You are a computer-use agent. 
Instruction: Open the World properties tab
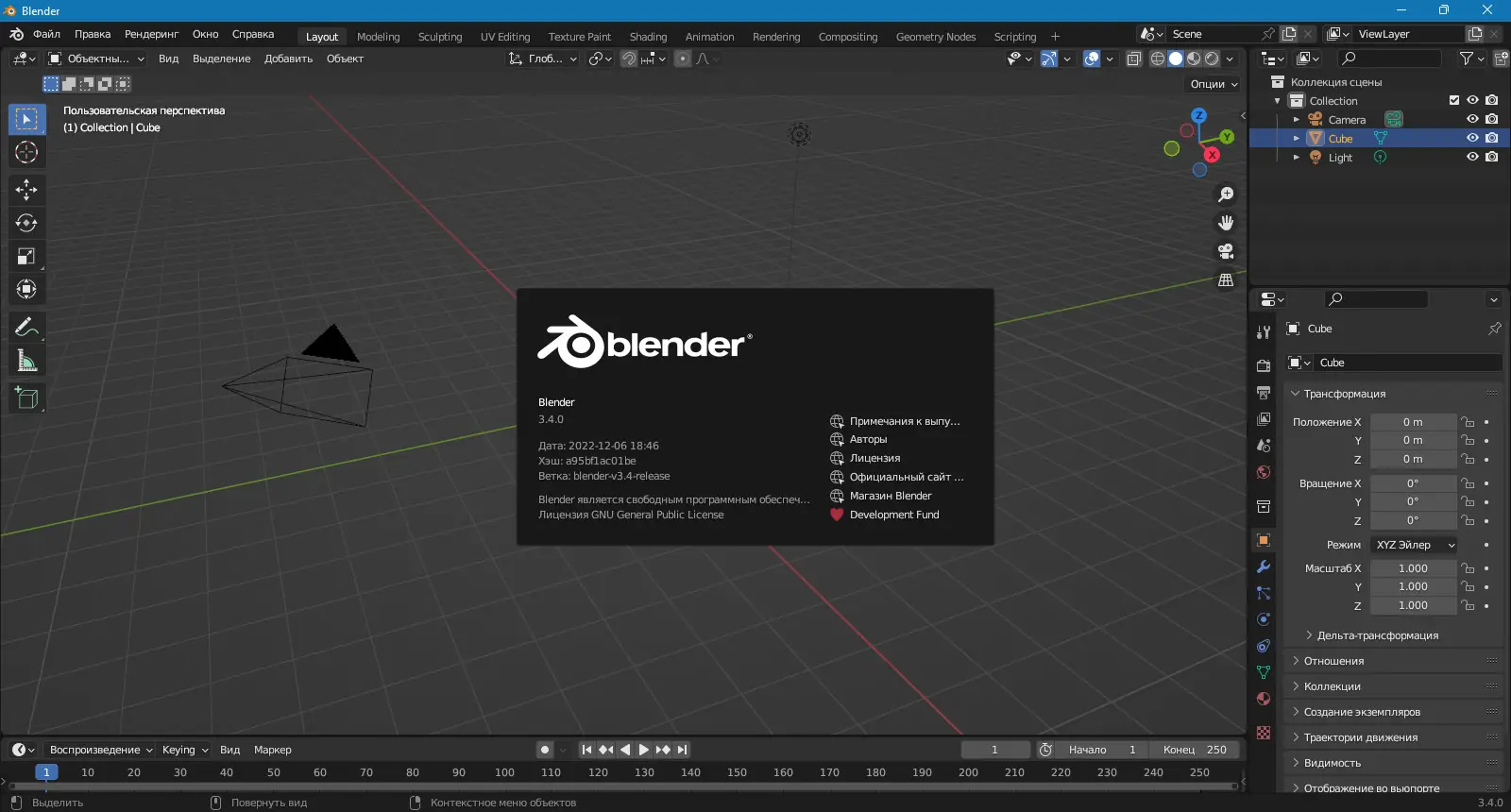pyautogui.click(x=1264, y=471)
